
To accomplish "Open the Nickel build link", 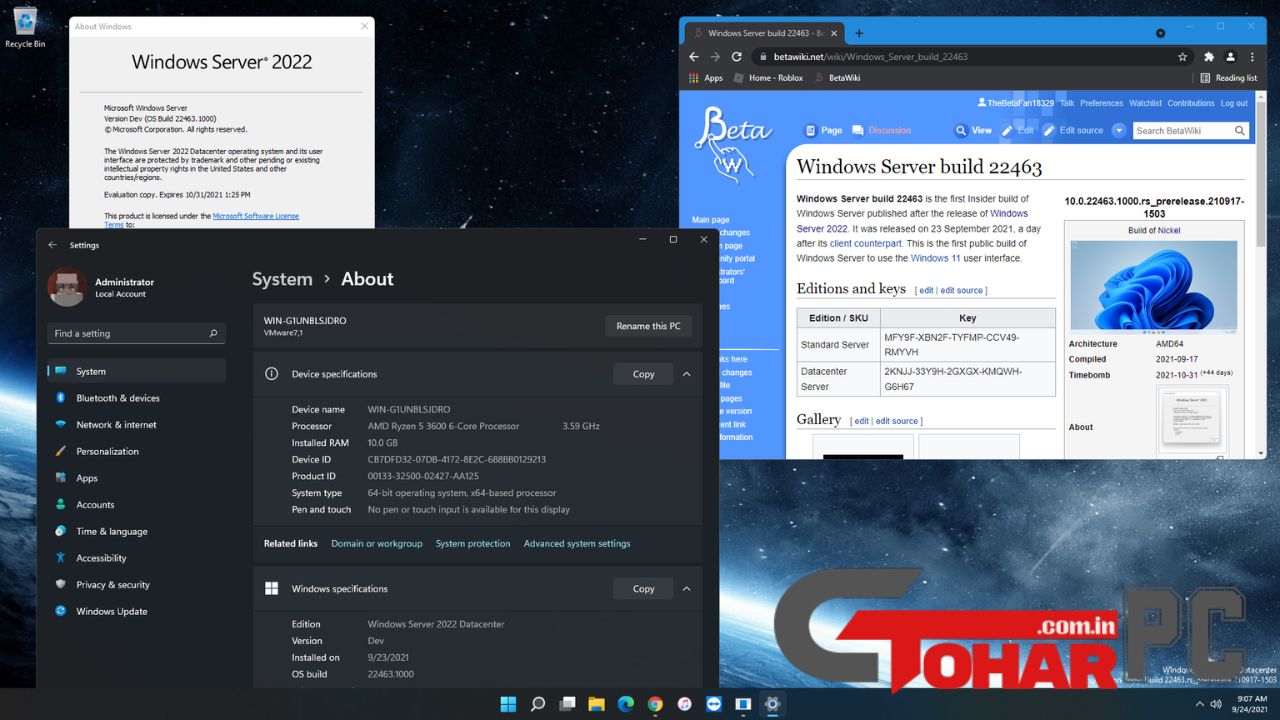I will point(1169,230).
